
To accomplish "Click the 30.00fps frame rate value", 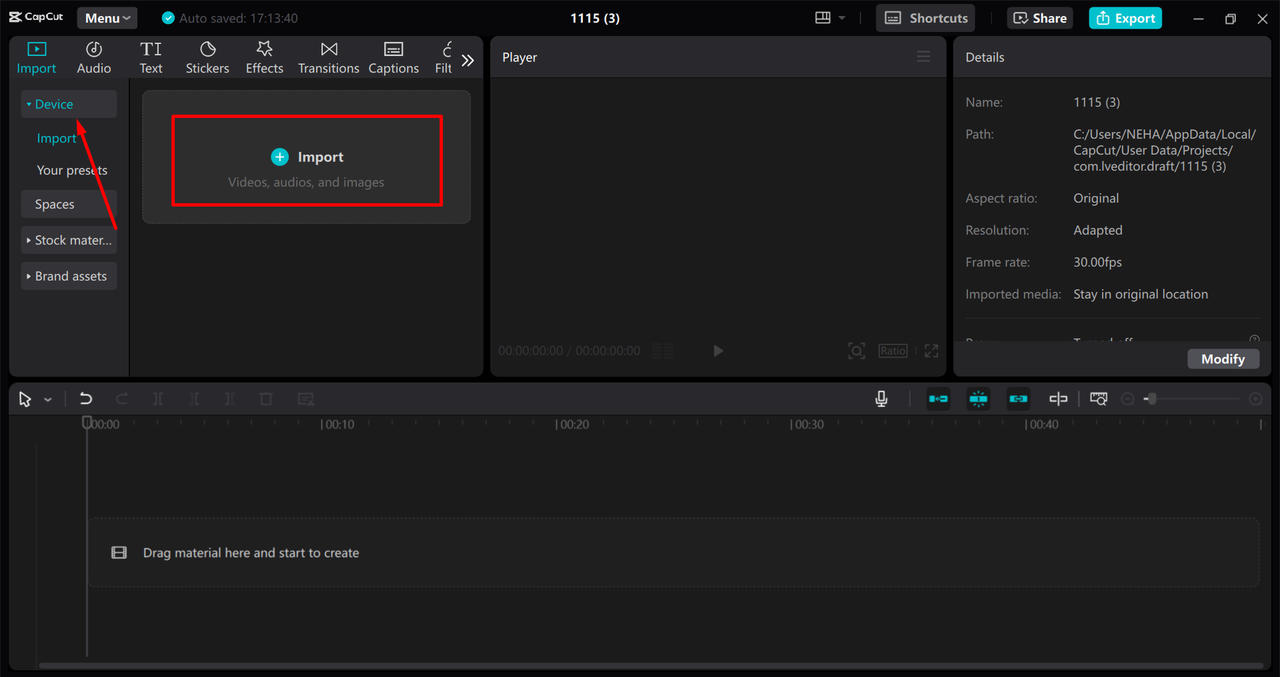I will tap(1098, 262).
